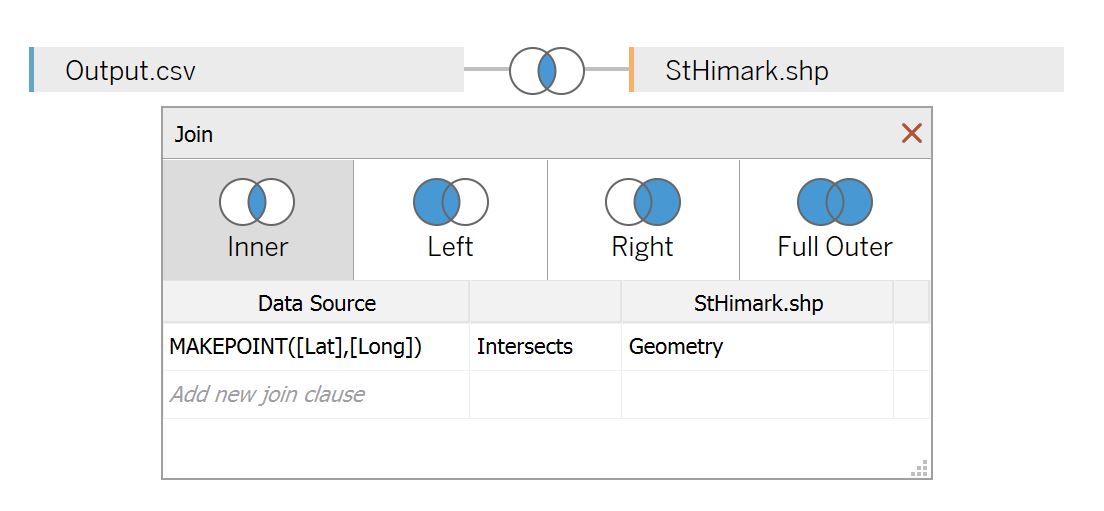This screenshot has height=511, width=1104.
Task: Choose the Full Outer join label
Action: [x=835, y=247]
